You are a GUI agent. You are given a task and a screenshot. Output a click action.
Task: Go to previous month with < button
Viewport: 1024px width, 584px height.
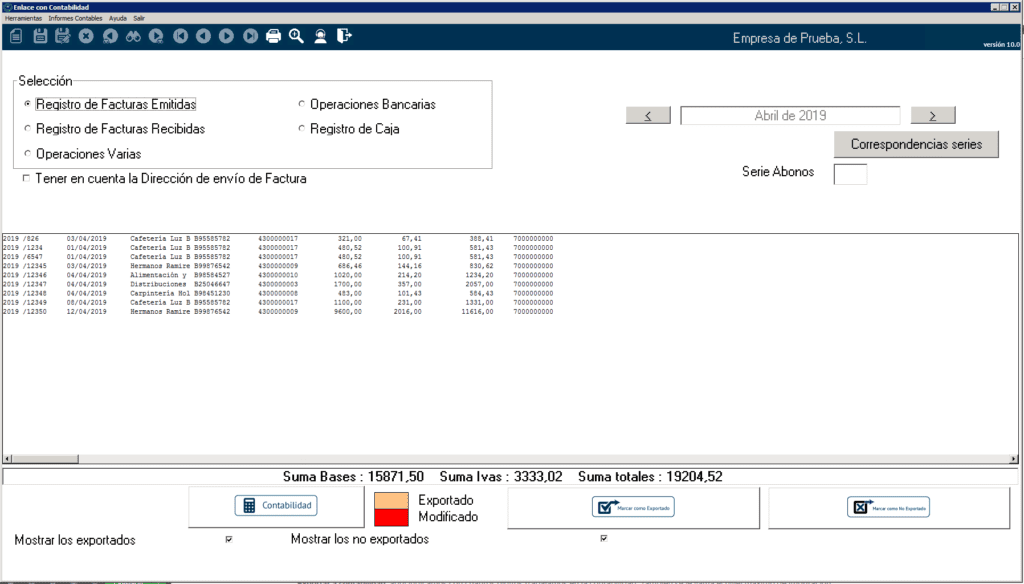(648, 115)
